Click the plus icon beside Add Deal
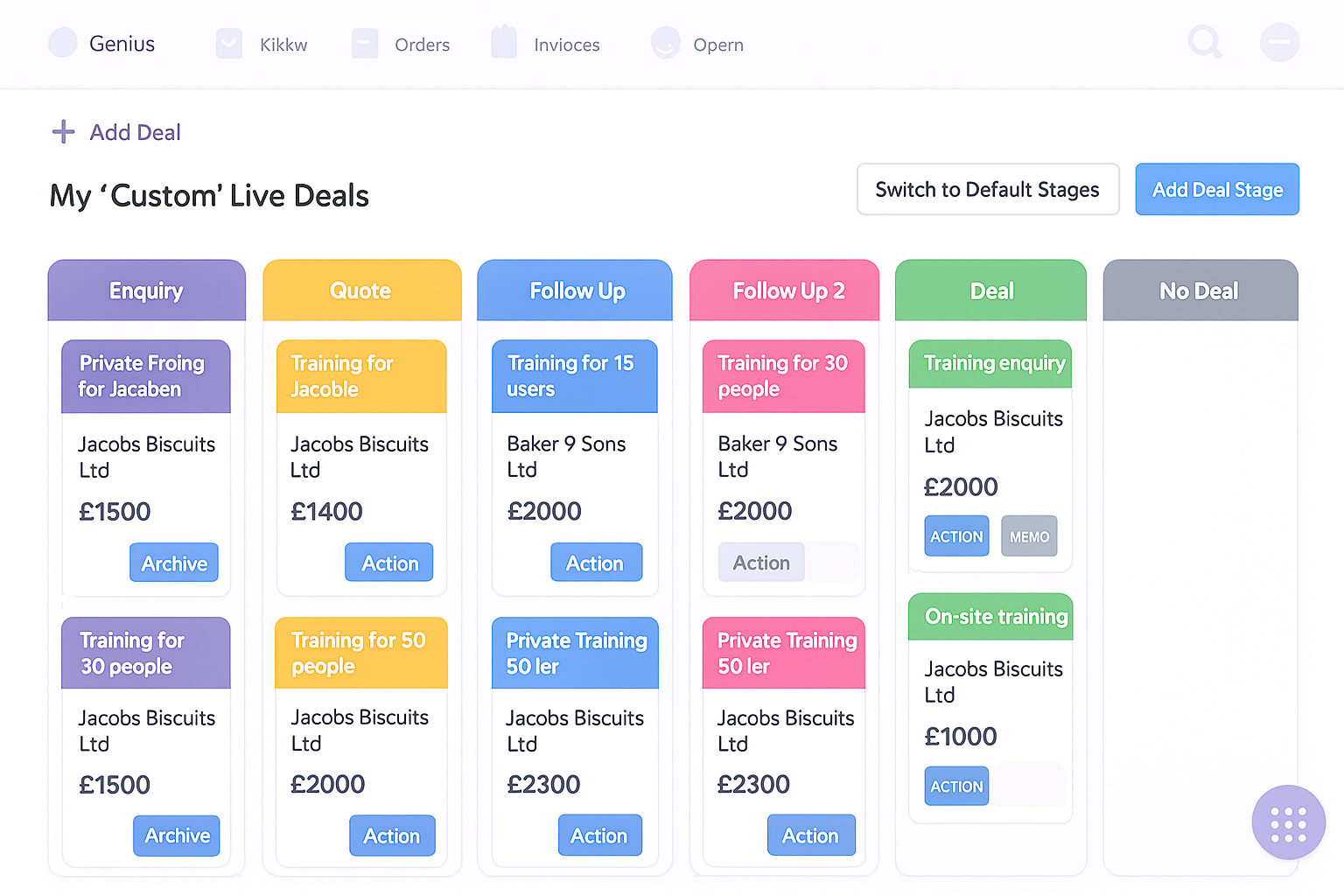Screen dimensions: 1344x896 tap(63, 132)
